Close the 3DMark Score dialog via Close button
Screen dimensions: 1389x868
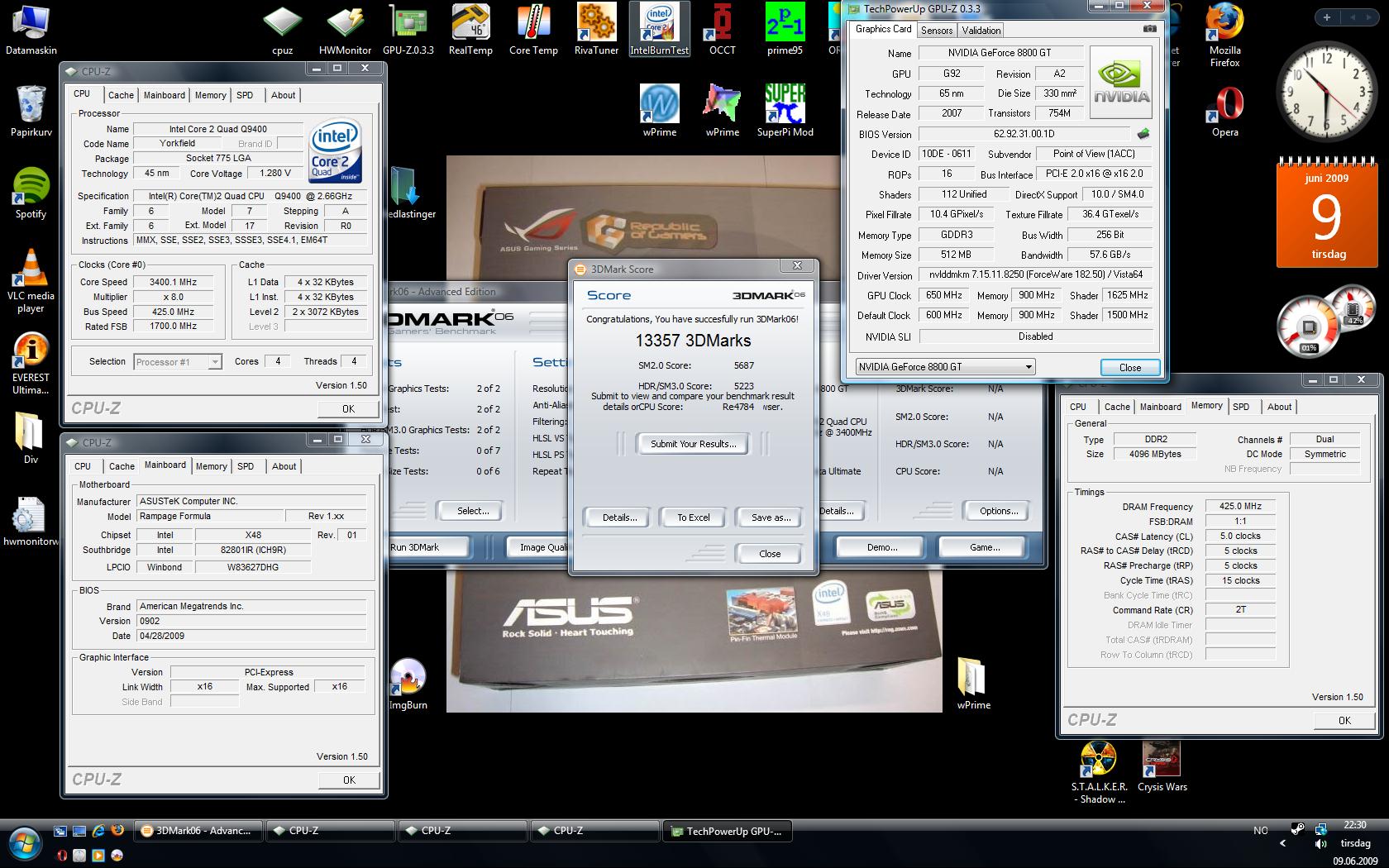tap(770, 554)
